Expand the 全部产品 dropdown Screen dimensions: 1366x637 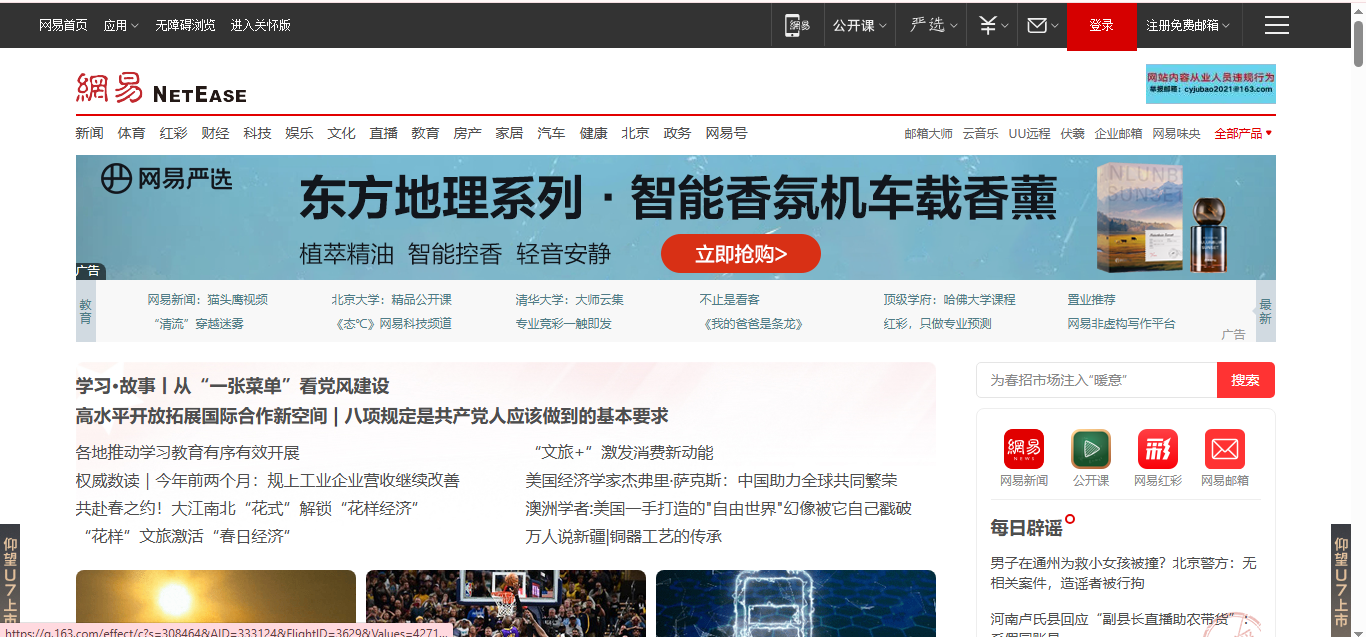1243,133
